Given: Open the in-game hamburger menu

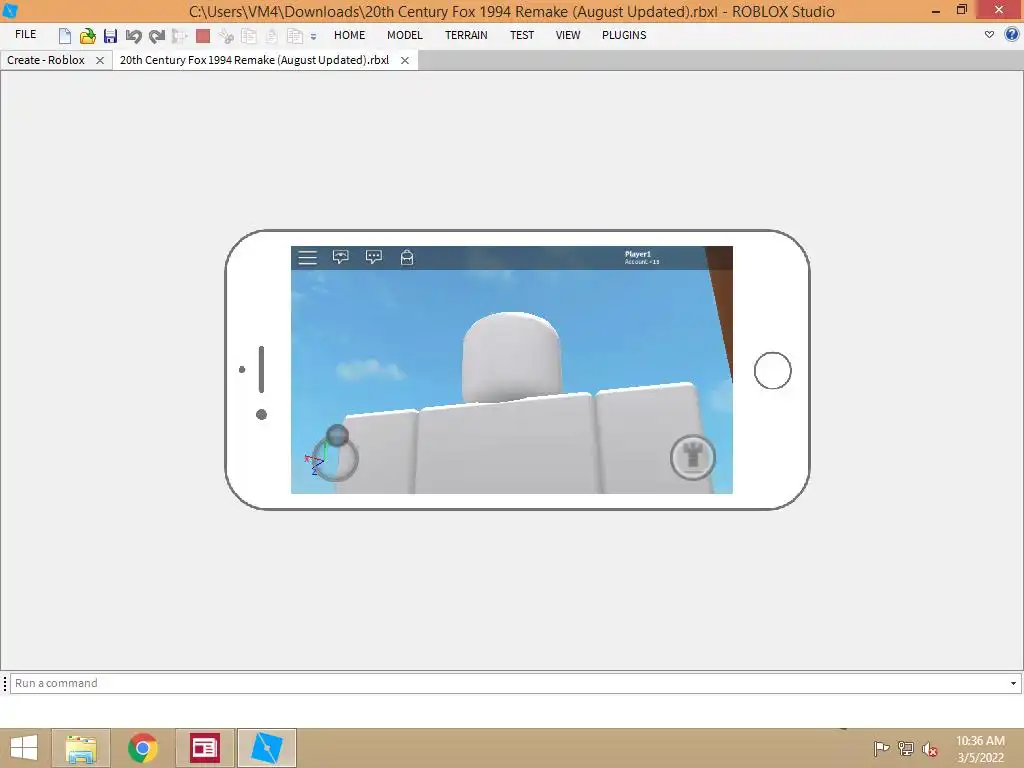Looking at the screenshot, I should coord(308,257).
